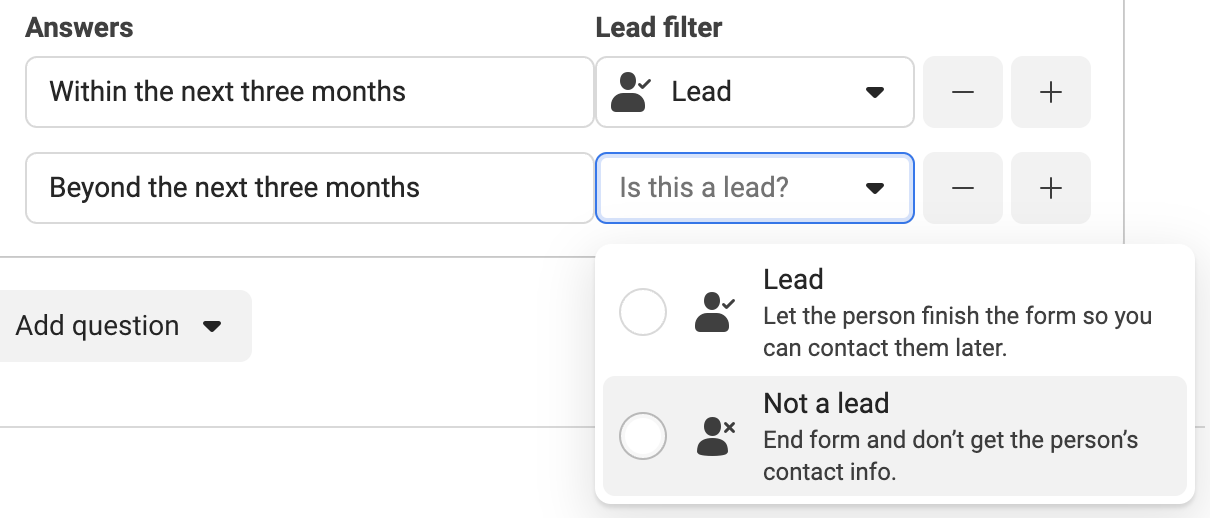Viewport: 1210px width, 518px height.
Task: Remove the 'Within the next three months' answer
Action: coord(962,92)
